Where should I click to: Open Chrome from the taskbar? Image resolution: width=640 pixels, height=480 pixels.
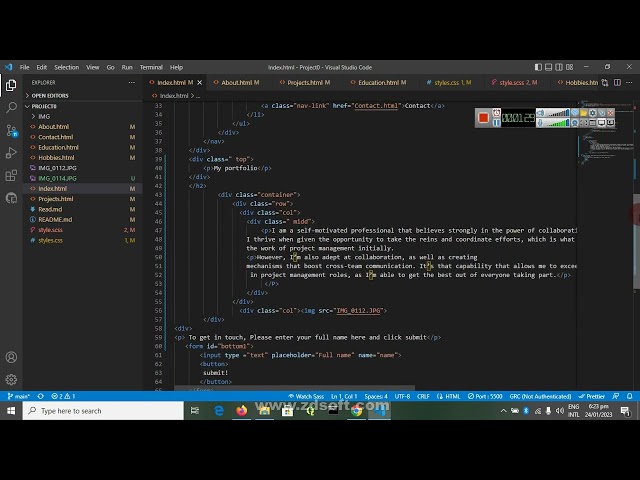pos(356,411)
